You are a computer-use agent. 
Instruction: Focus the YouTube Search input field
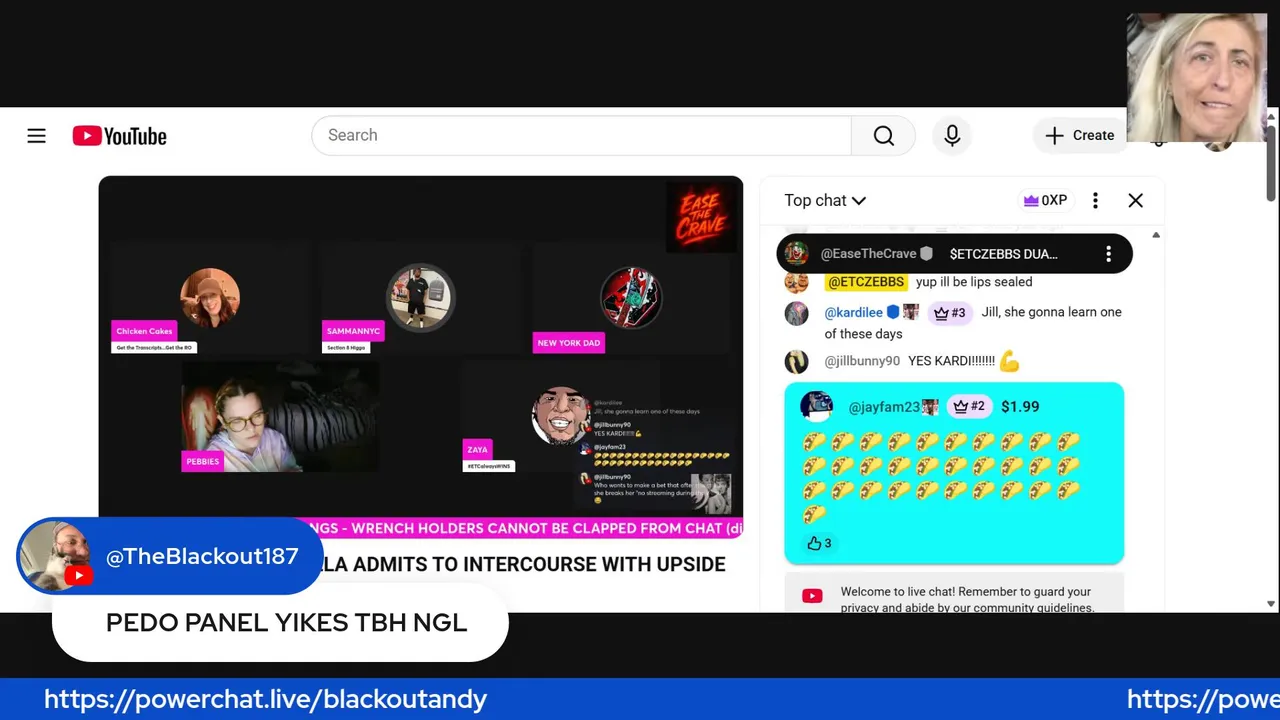pos(581,135)
